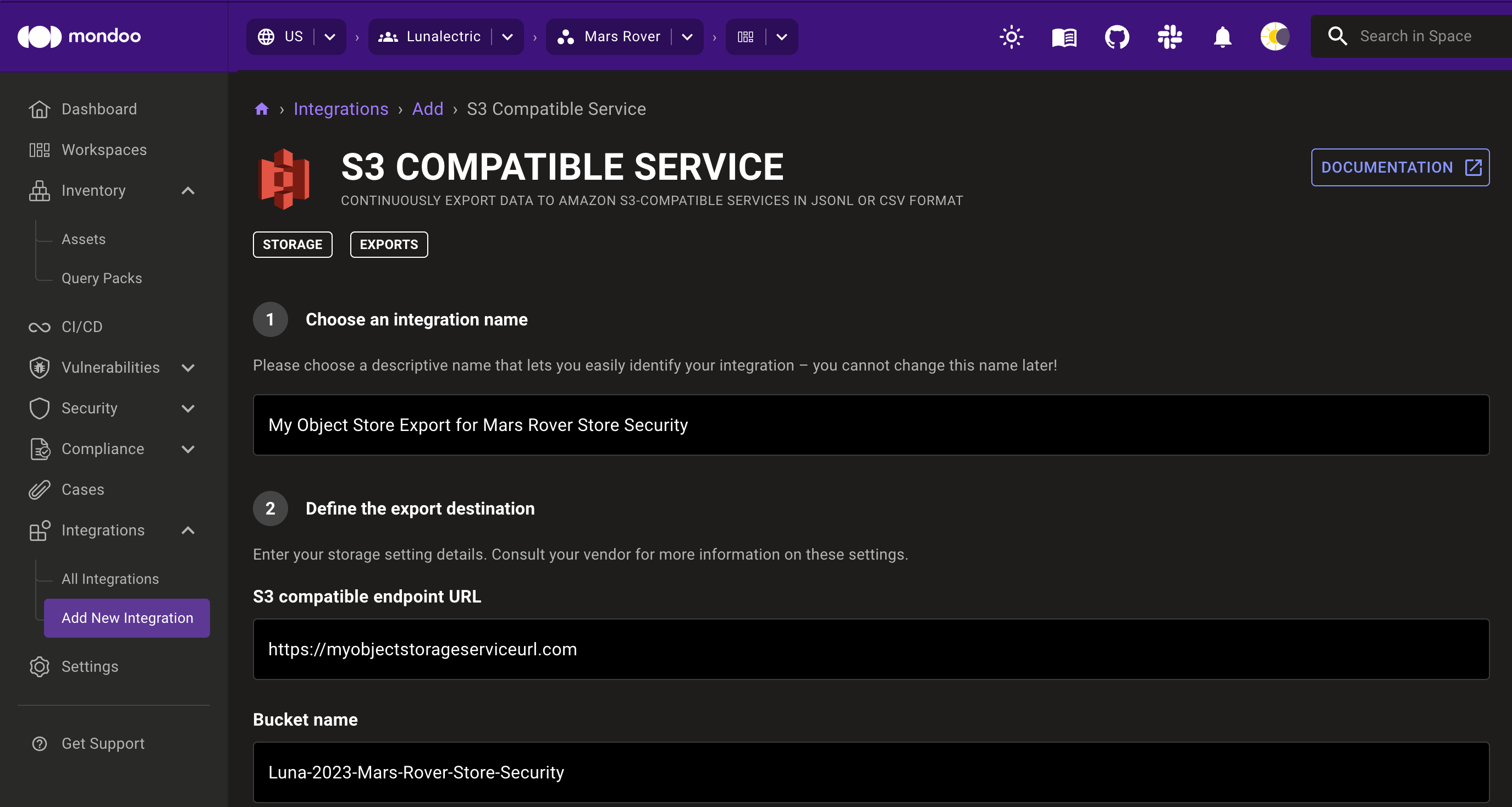Click the Slack notifications icon
The height and width of the screenshot is (807, 1512).
point(1170,36)
